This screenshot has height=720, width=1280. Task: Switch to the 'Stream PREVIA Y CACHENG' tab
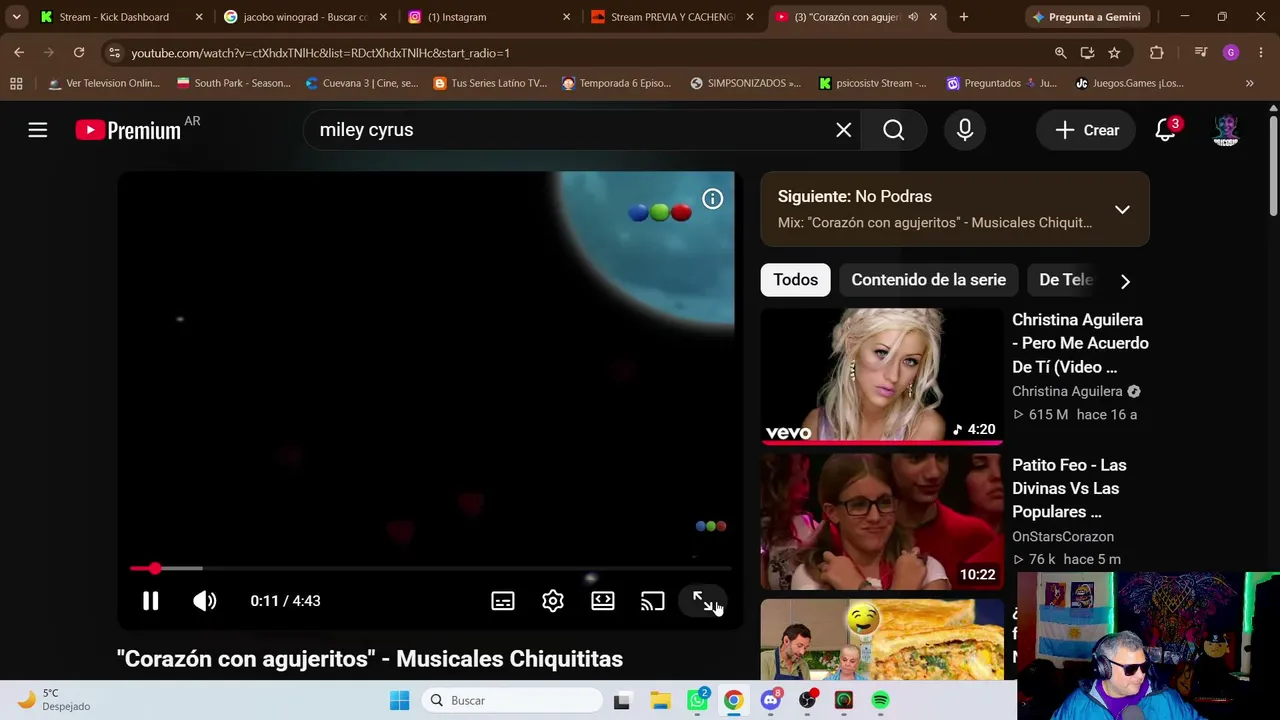point(672,17)
